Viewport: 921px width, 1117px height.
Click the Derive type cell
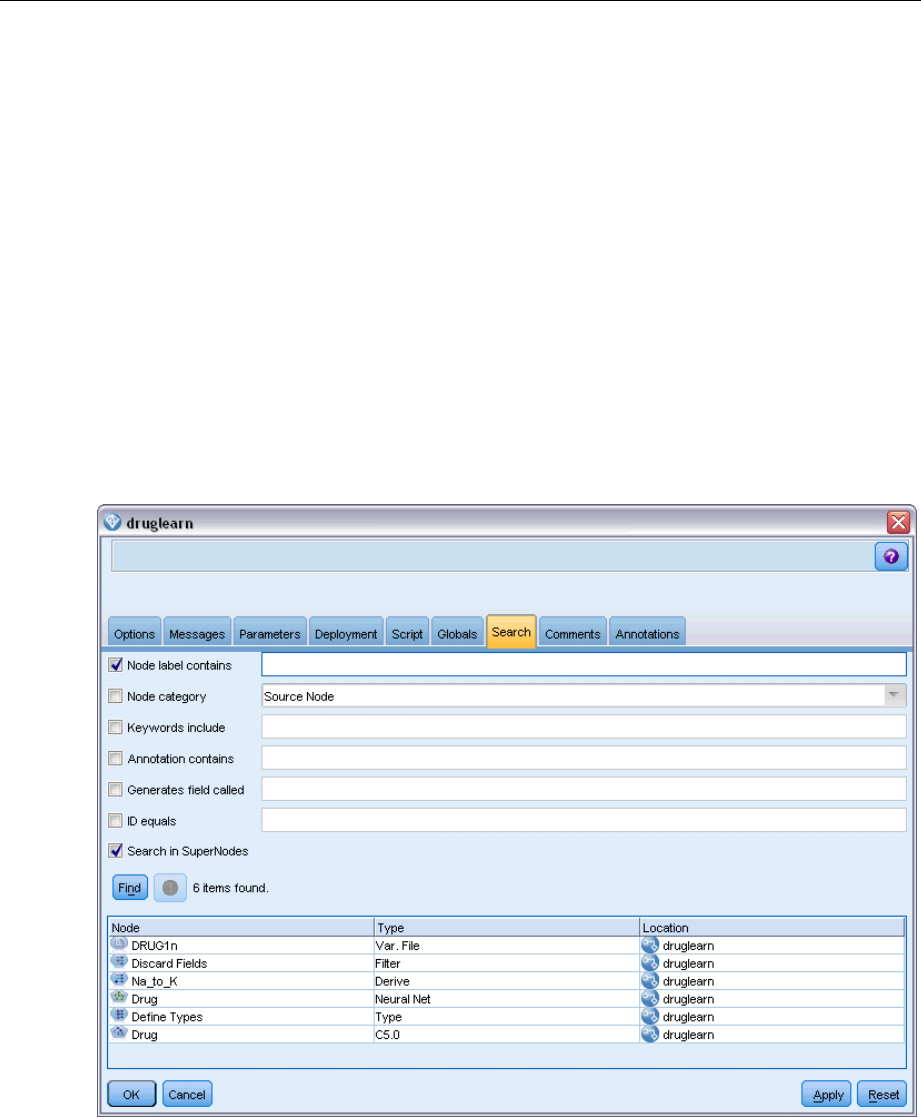506,981
